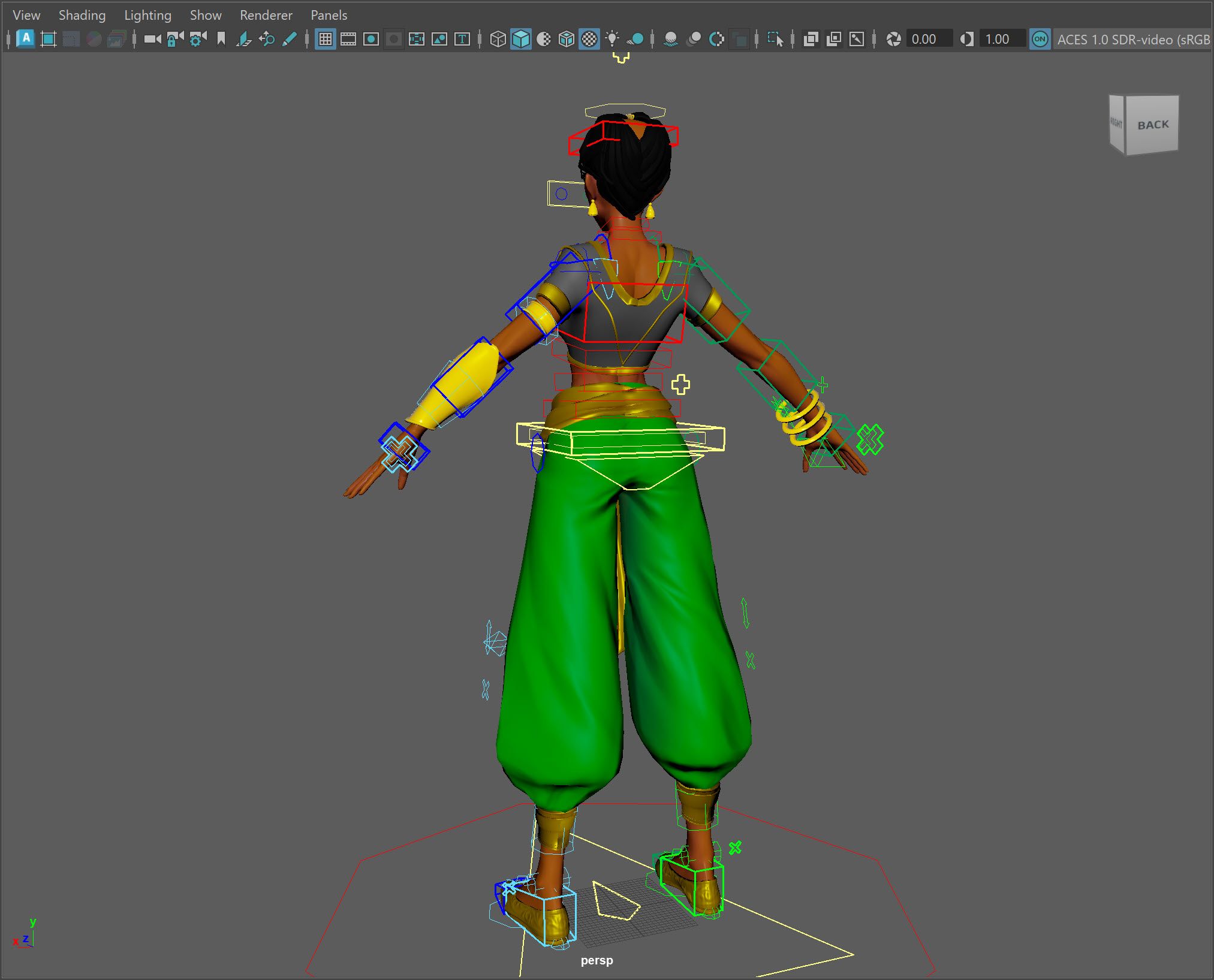Open the ACES 1.0 SDR-video view transform dropdown
Screen dimensions: 1214x980
[x=1133, y=40]
